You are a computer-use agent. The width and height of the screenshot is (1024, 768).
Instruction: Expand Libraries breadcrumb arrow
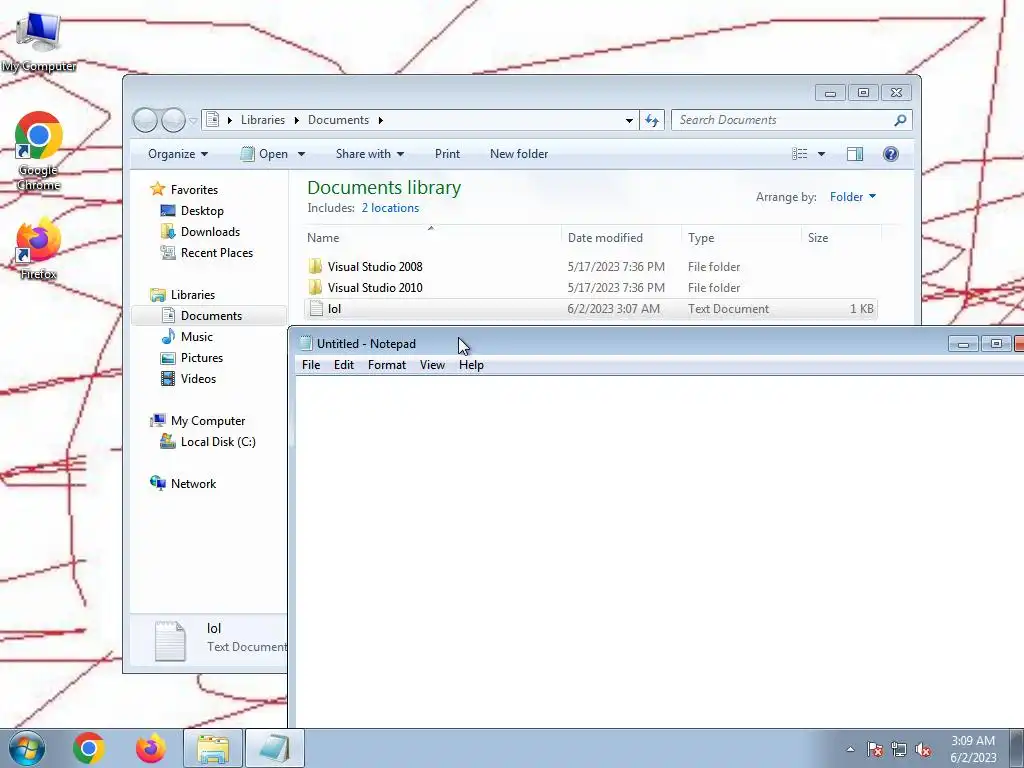296,120
